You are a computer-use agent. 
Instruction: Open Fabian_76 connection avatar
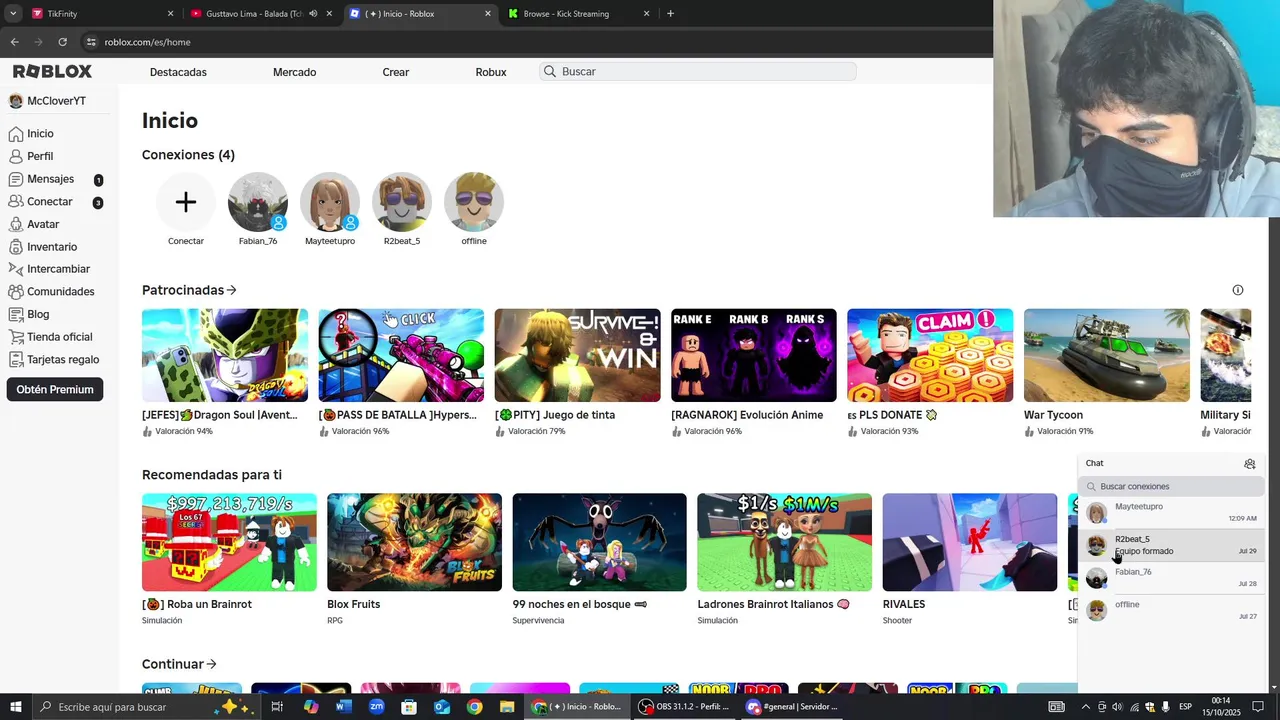[x=258, y=202]
